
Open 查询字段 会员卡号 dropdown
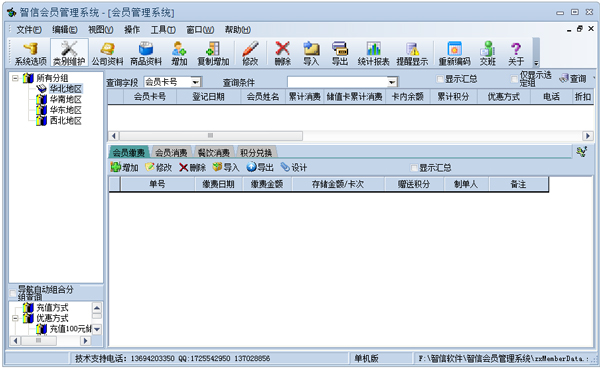click(196, 82)
